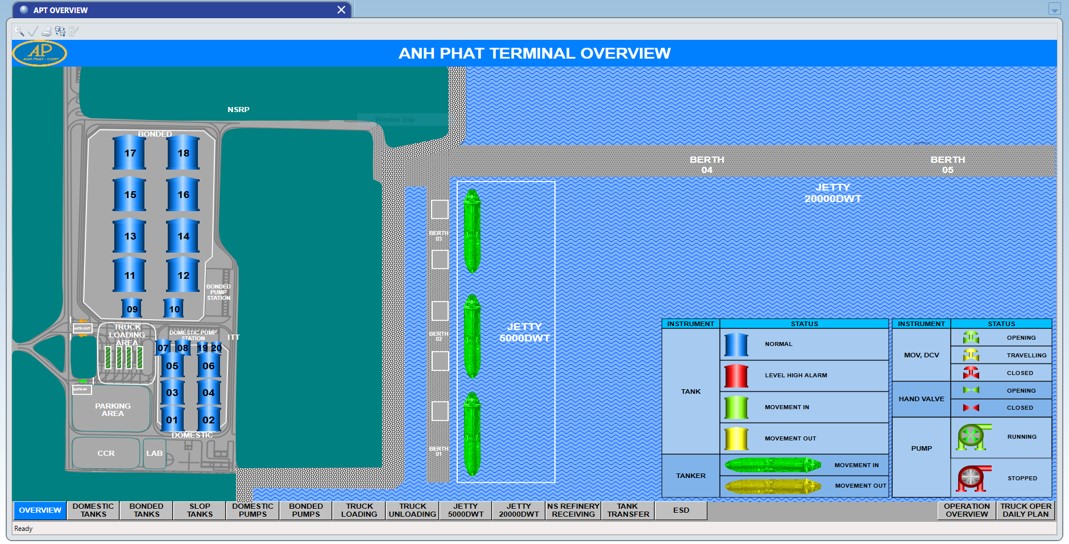
Task: Close the APT OVERVIEW tab
Action: coord(342,10)
